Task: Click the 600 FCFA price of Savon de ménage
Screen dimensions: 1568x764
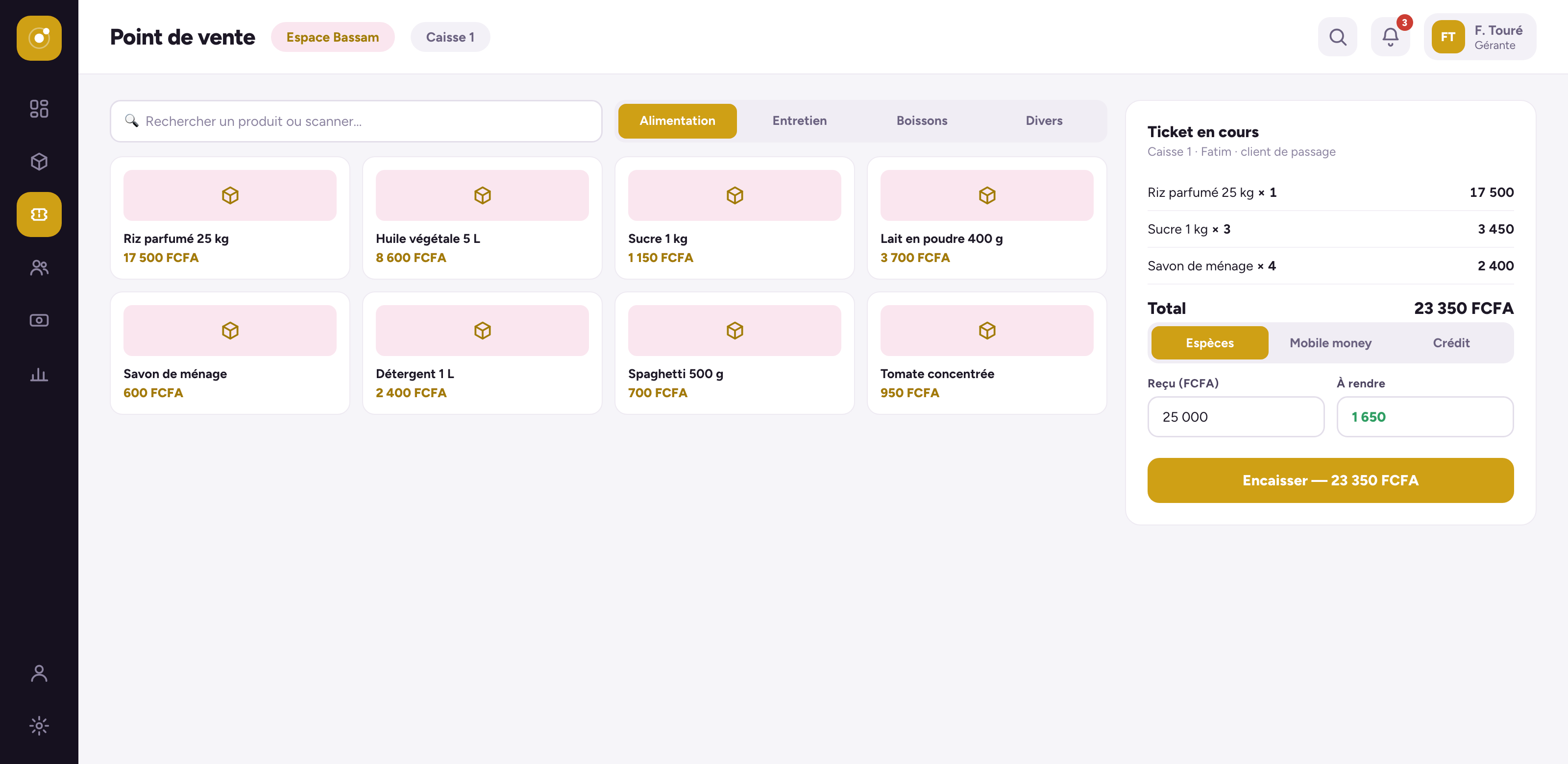Action: click(153, 393)
